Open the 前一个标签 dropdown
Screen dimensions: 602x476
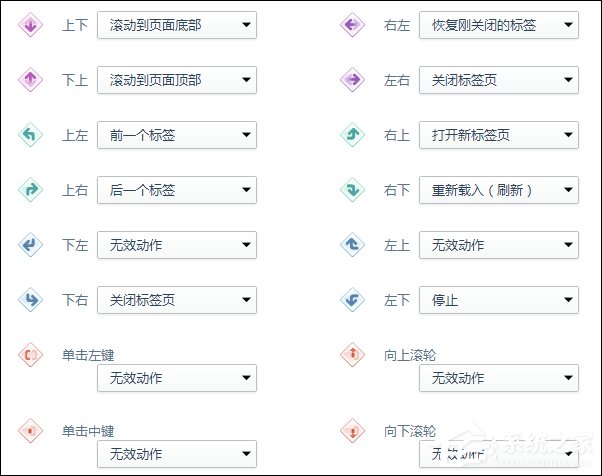[x=176, y=135]
